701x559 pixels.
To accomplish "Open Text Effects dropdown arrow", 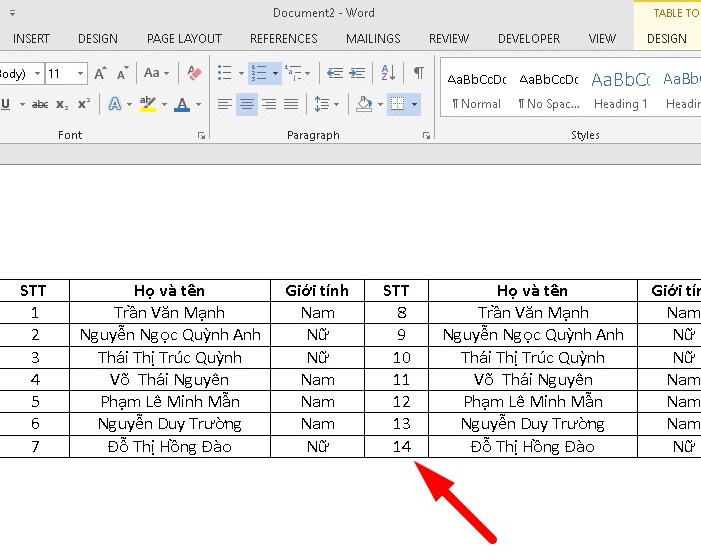I will tap(129, 105).
